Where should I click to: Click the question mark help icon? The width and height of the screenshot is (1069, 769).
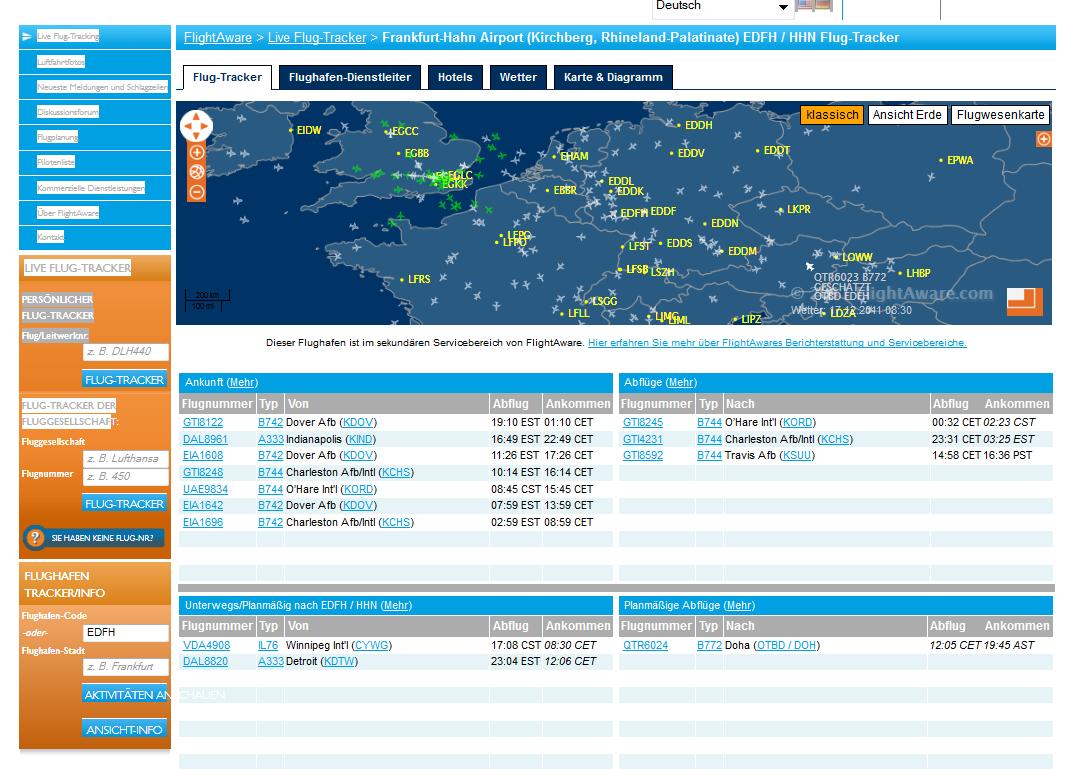click(x=34, y=538)
